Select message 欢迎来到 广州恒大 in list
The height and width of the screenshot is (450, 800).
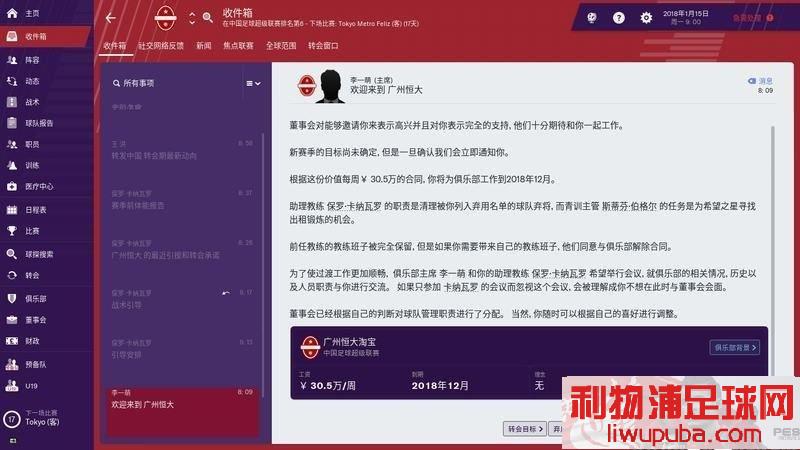click(183, 410)
